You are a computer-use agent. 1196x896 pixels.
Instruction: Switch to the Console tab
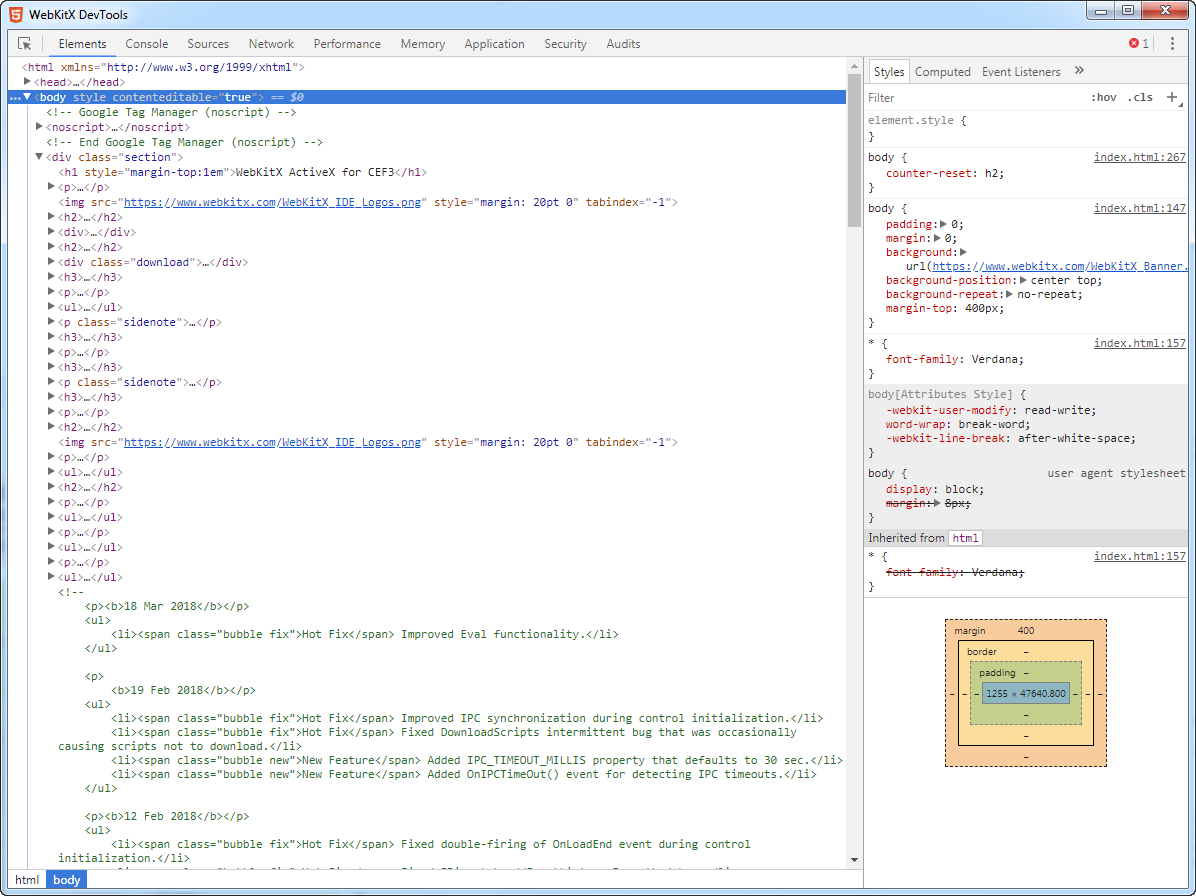(146, 43)
